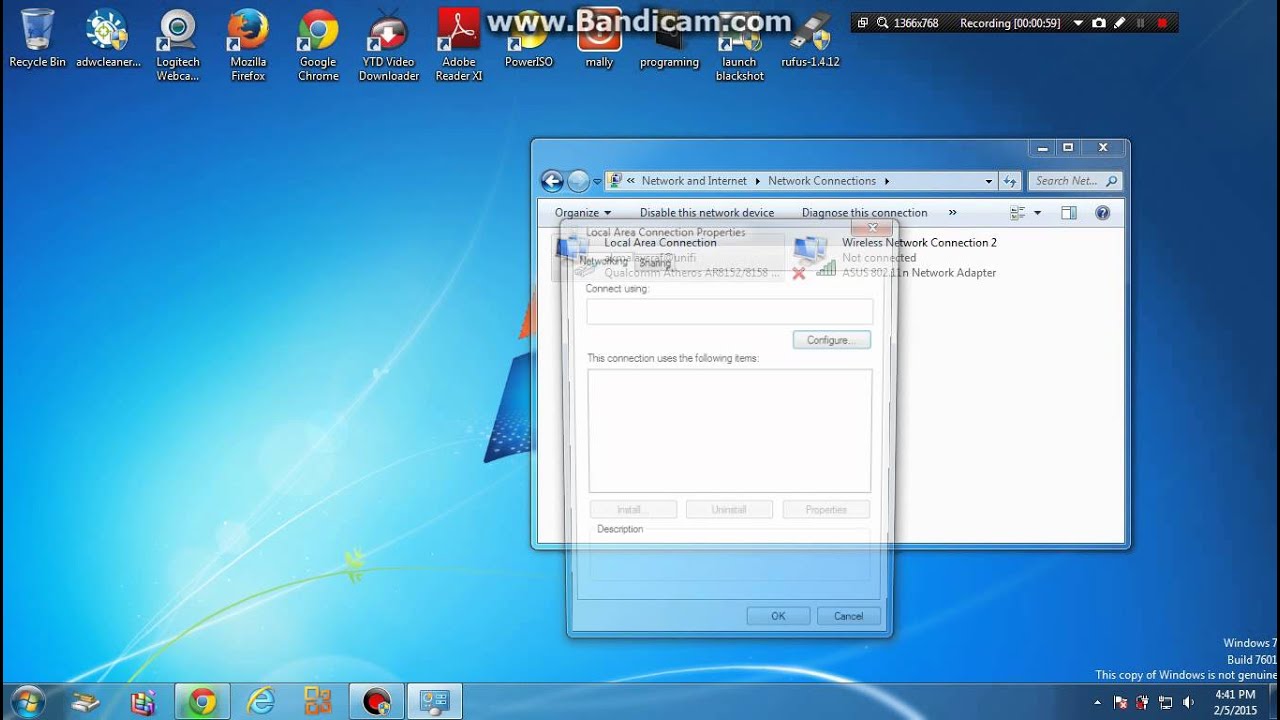Open launch blackshot desktop shortcut
The height and width of the screenshot is (720, 1280).
740,47
